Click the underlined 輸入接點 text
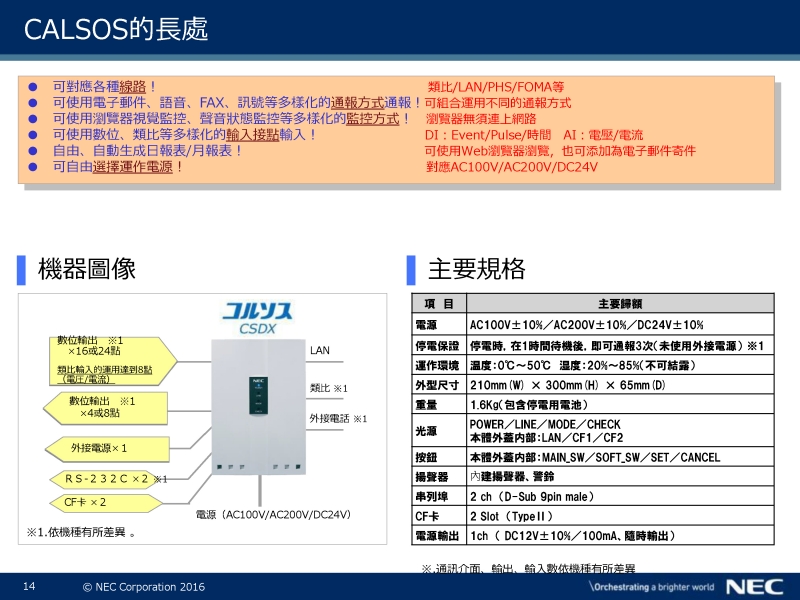800x600 pixels. tap(253, 135)
